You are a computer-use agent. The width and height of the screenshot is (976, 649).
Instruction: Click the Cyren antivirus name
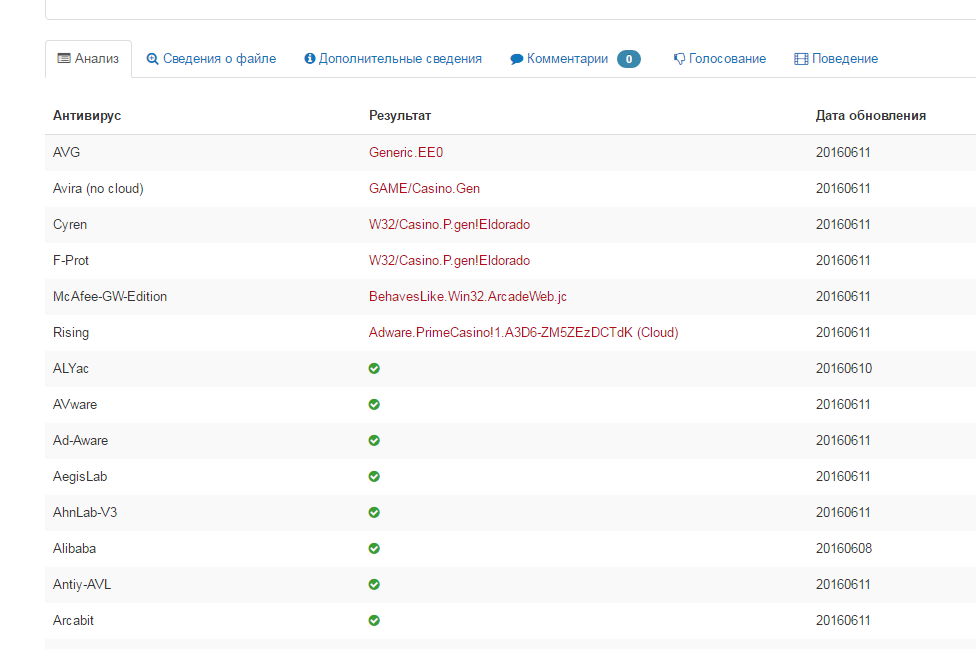(x=70, y=225)
